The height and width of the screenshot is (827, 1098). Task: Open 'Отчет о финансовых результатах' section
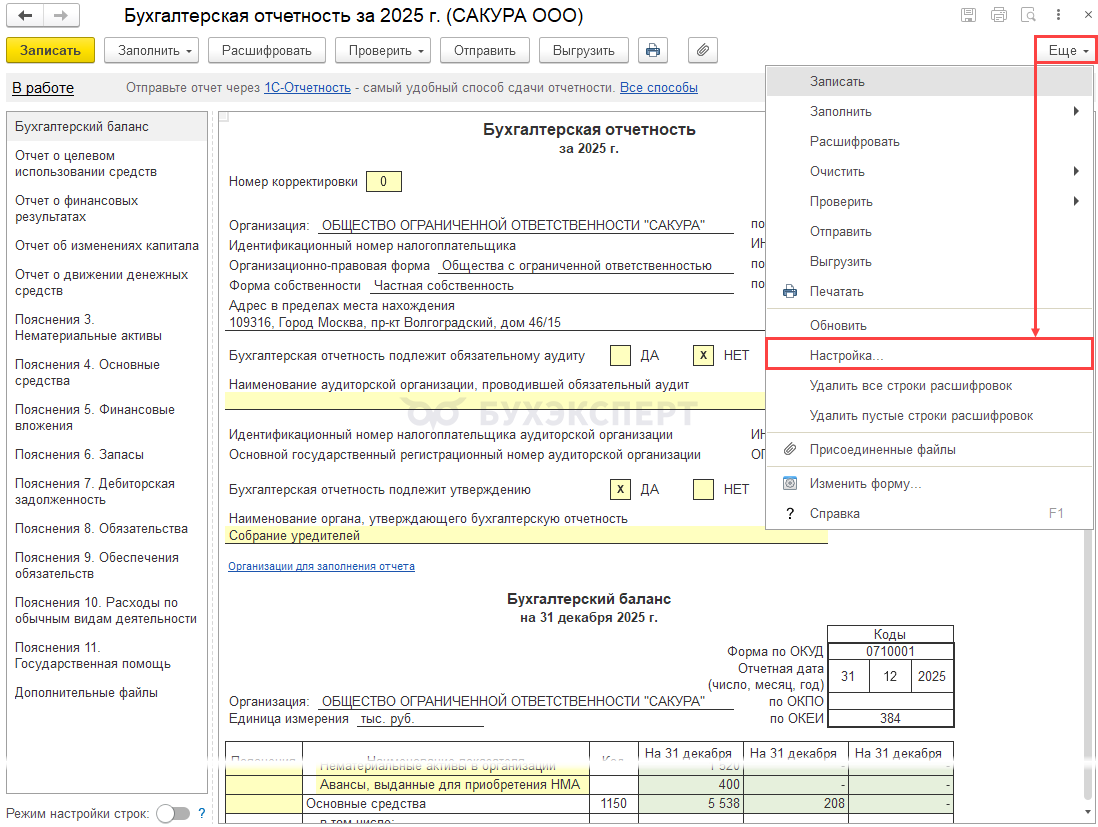77,208
